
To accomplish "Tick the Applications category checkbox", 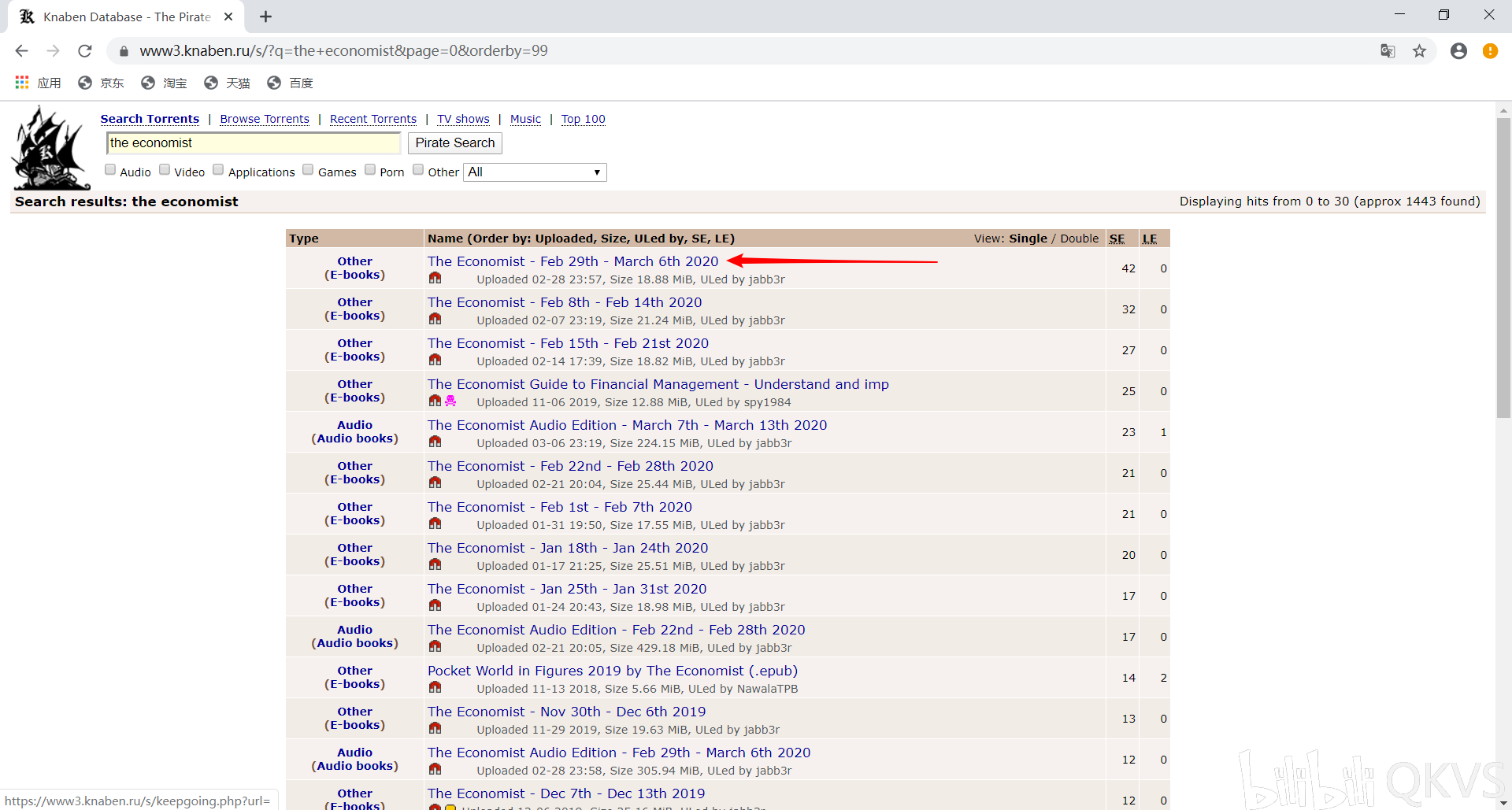I will pos(218,170).
